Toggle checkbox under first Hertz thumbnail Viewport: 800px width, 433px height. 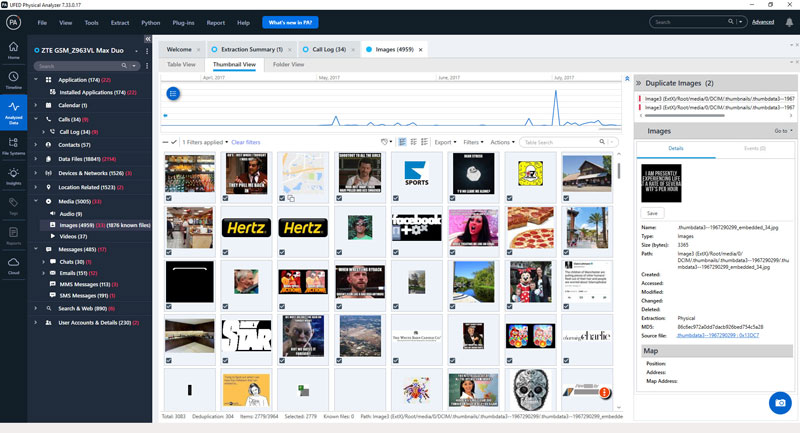pyautogui.click(x=226, y=252)
